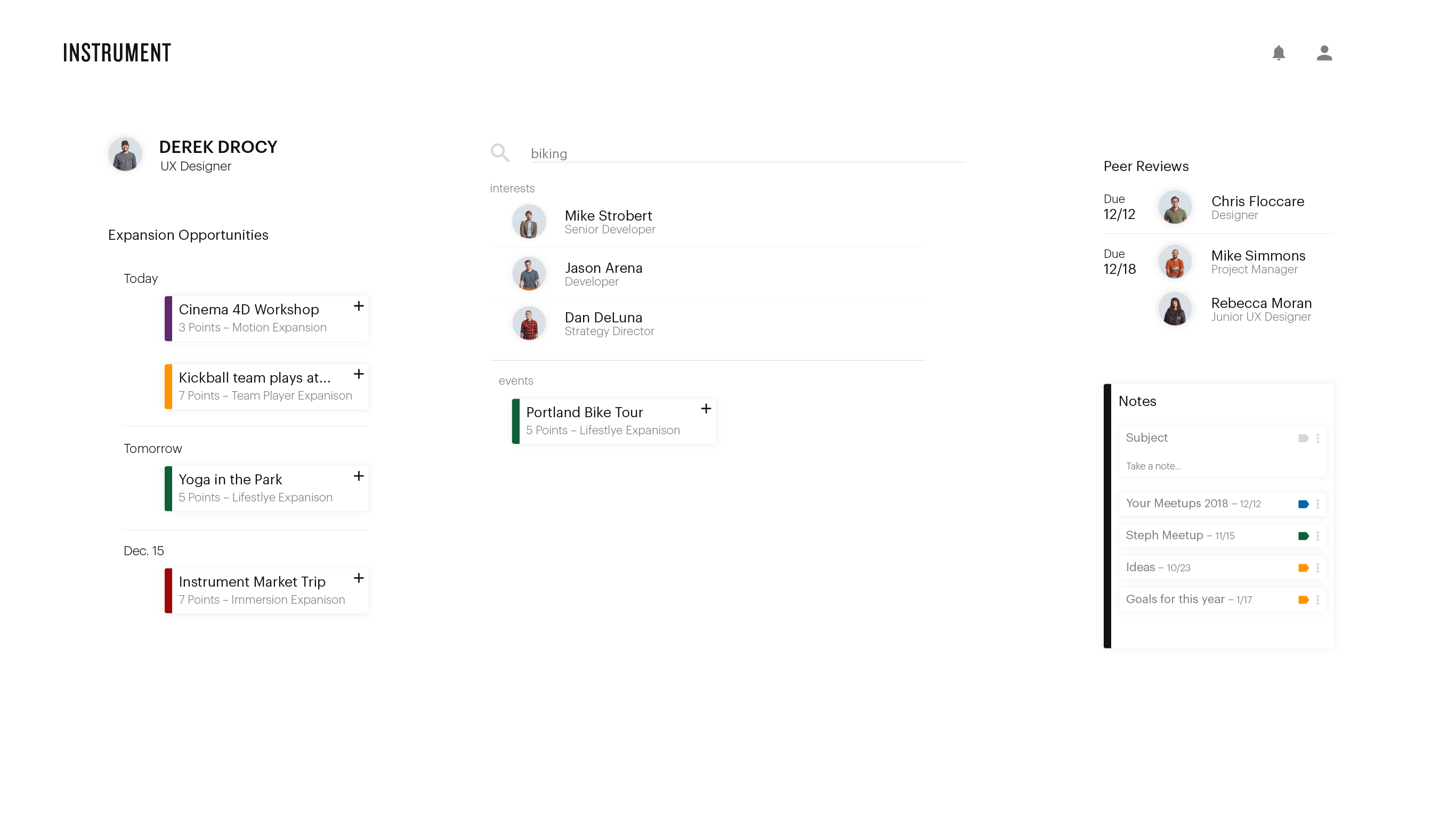Image resolution: width=1456 pixels, height=819 pixels.
Task: Toggle three-dot menu for Ideas note
Action: click(x=1320, y=568)
